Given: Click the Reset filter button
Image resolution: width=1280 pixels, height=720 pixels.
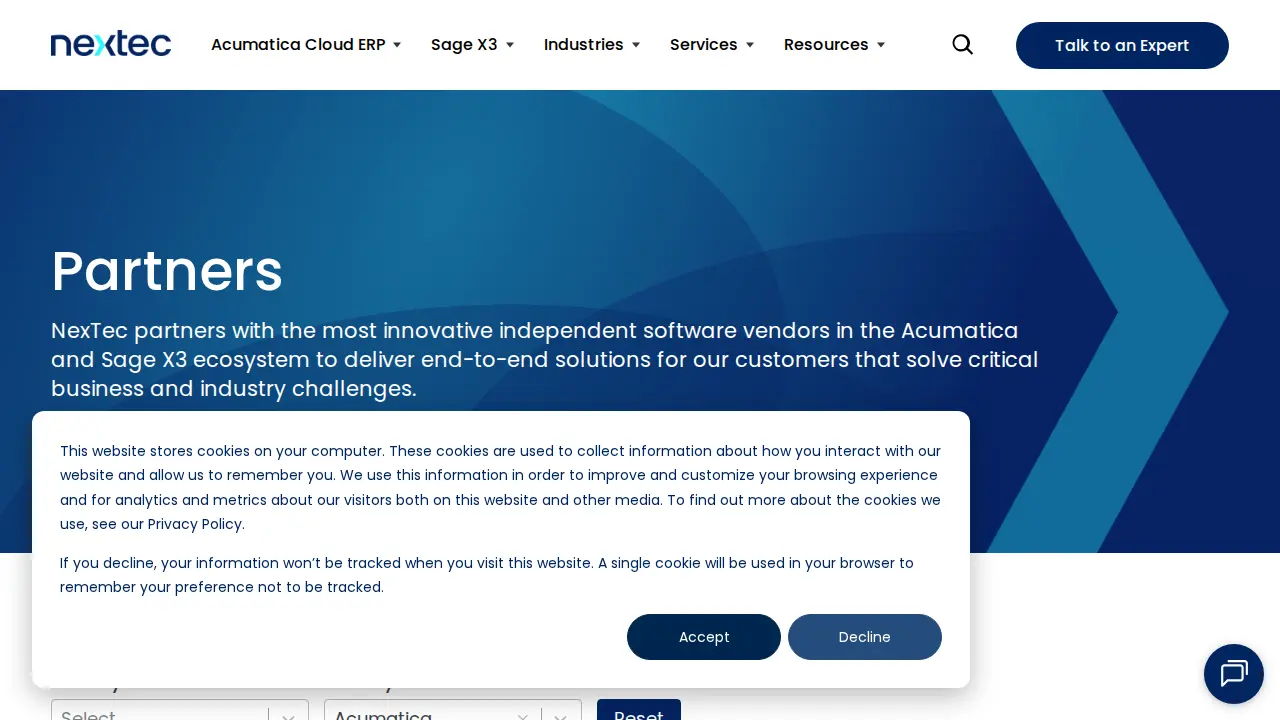Looking at the screenshot, I should 639,710.
